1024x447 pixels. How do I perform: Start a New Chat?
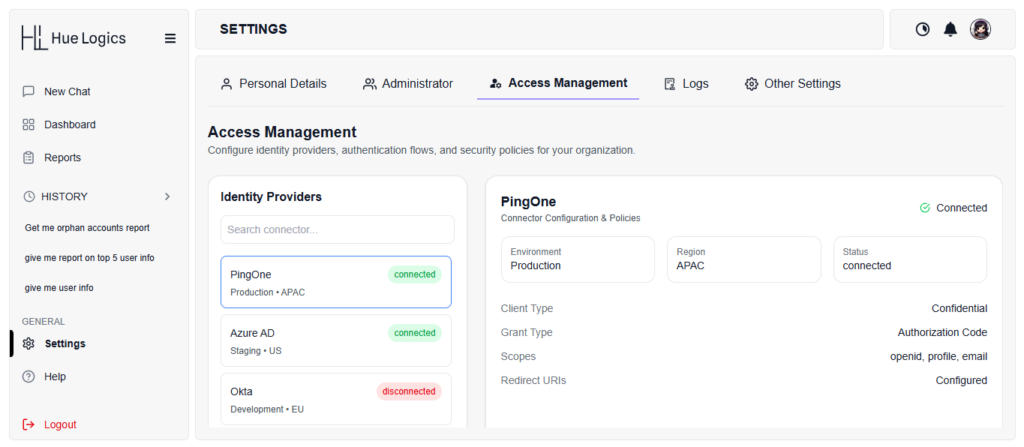point(67,92)
